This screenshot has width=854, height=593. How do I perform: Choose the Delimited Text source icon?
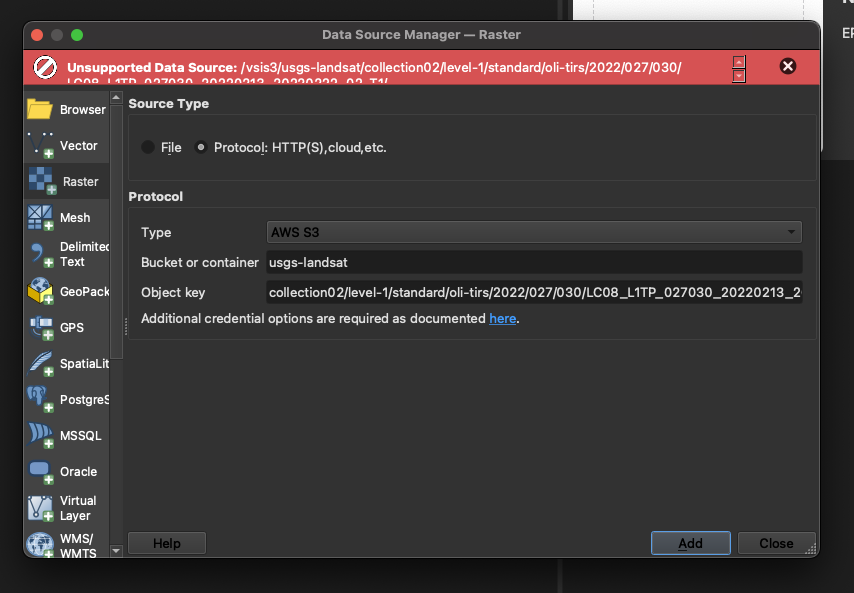[40, 254]
